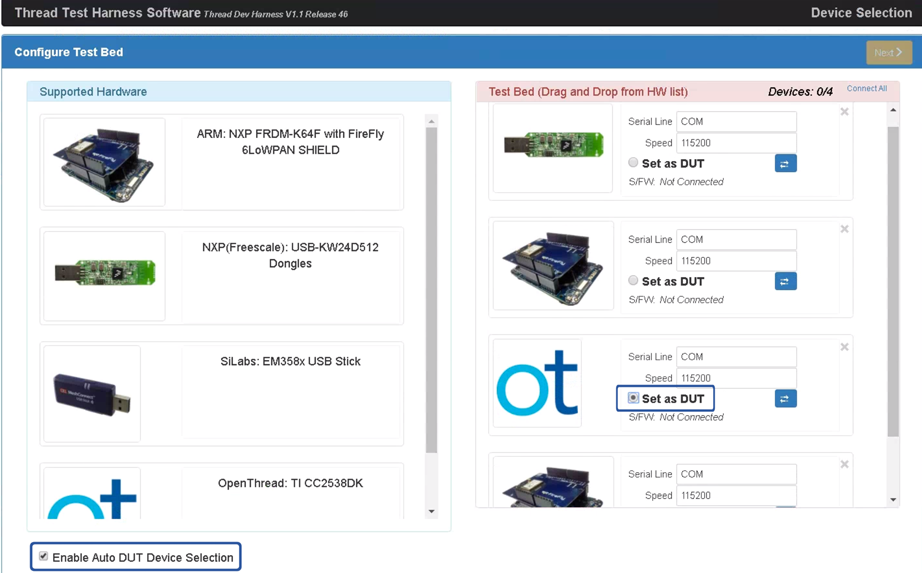This screenshot has height=573, width=922.
Task: Select the SiLabs EM358x USB Stick image
Action: (x=92, y=393)
